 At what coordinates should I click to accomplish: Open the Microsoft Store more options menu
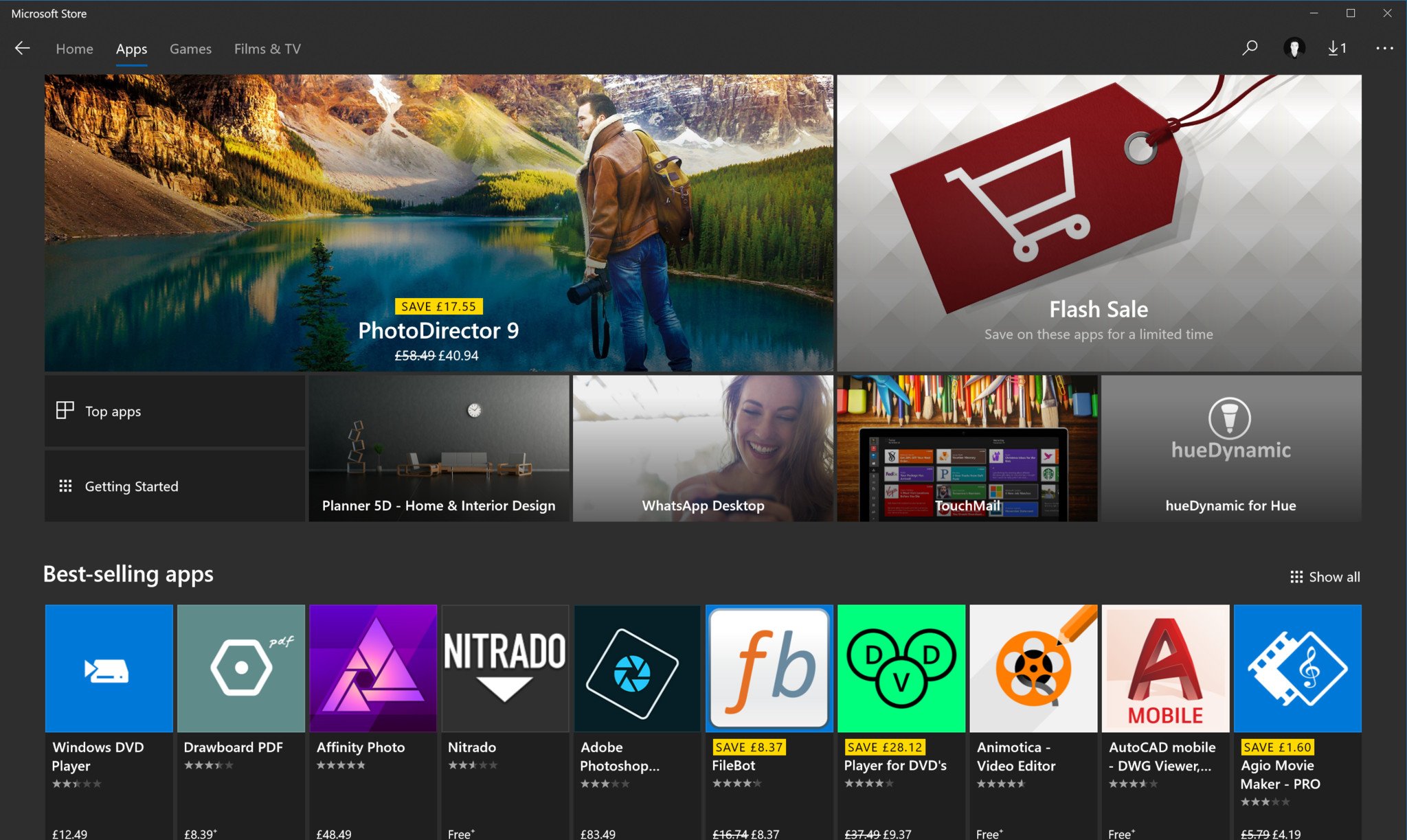(x=1384, y=48)
